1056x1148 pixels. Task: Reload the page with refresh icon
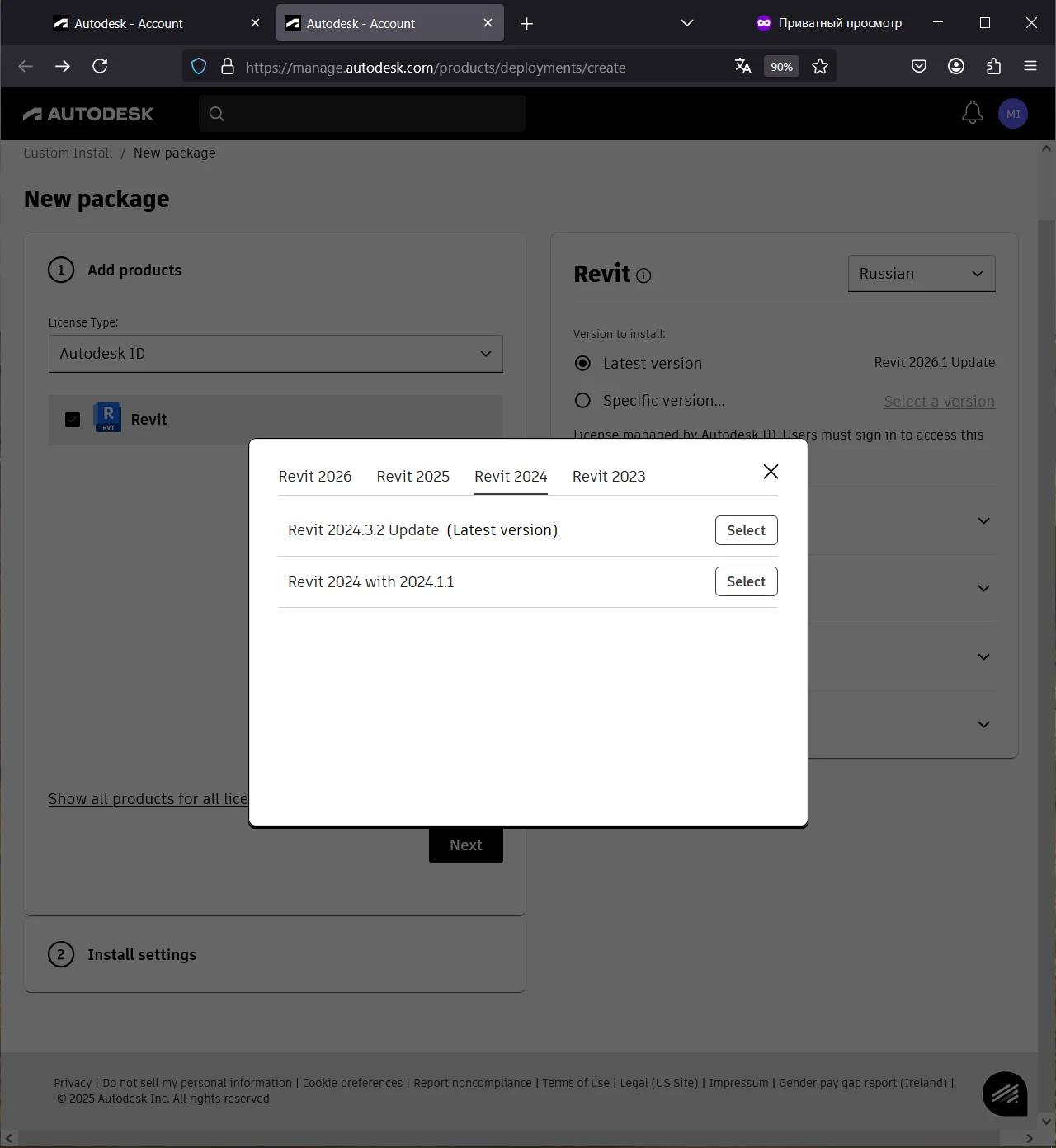[100, 67]
